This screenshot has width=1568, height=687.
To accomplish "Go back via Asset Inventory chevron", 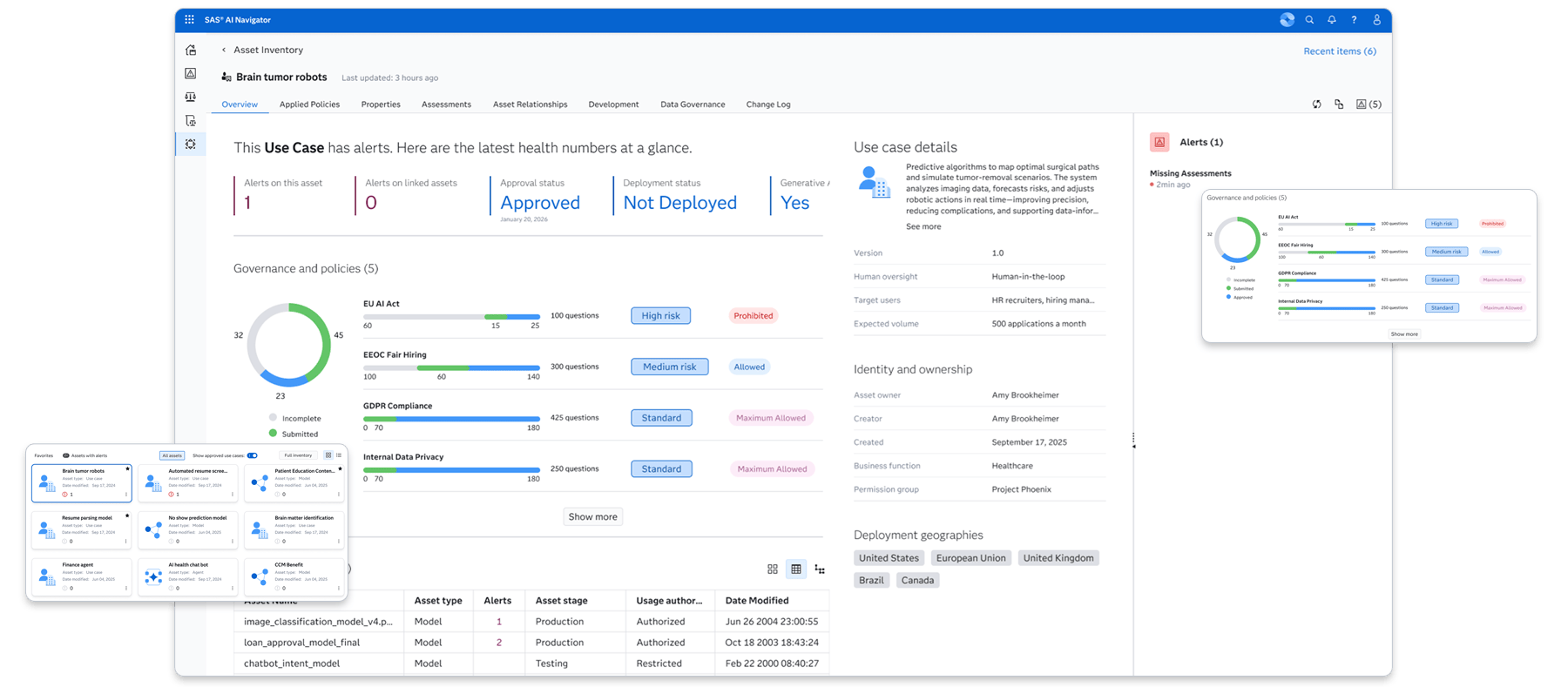I will coord(224,50).
